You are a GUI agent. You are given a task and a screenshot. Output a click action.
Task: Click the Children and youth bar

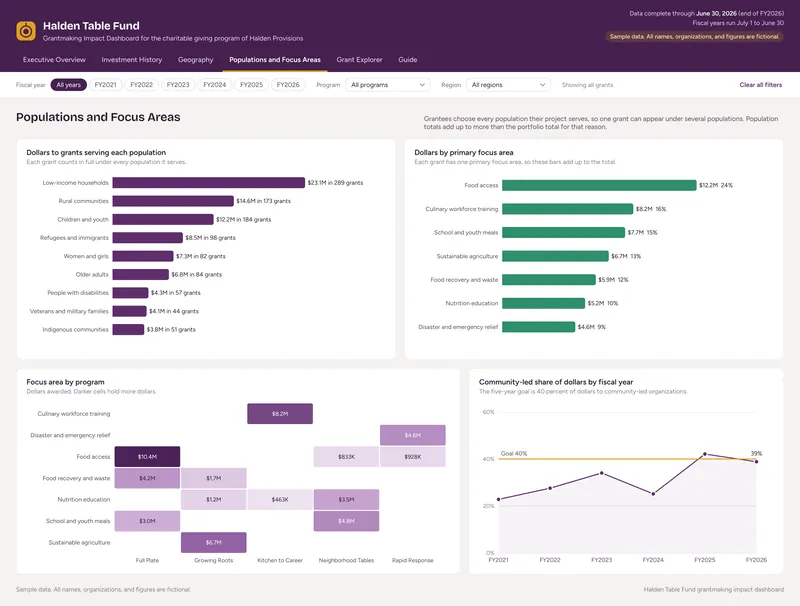pos(163,219)
